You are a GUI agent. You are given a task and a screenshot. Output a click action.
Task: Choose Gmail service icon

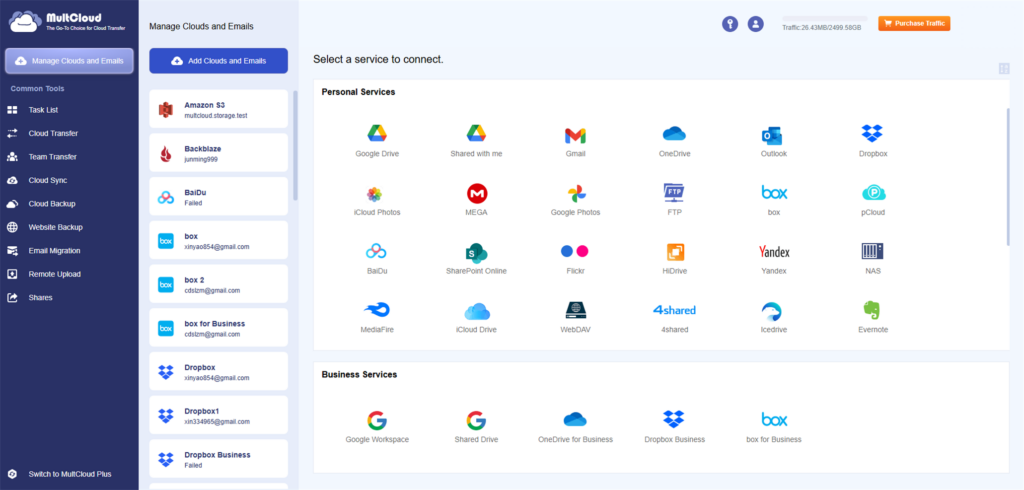pos(575,140)
